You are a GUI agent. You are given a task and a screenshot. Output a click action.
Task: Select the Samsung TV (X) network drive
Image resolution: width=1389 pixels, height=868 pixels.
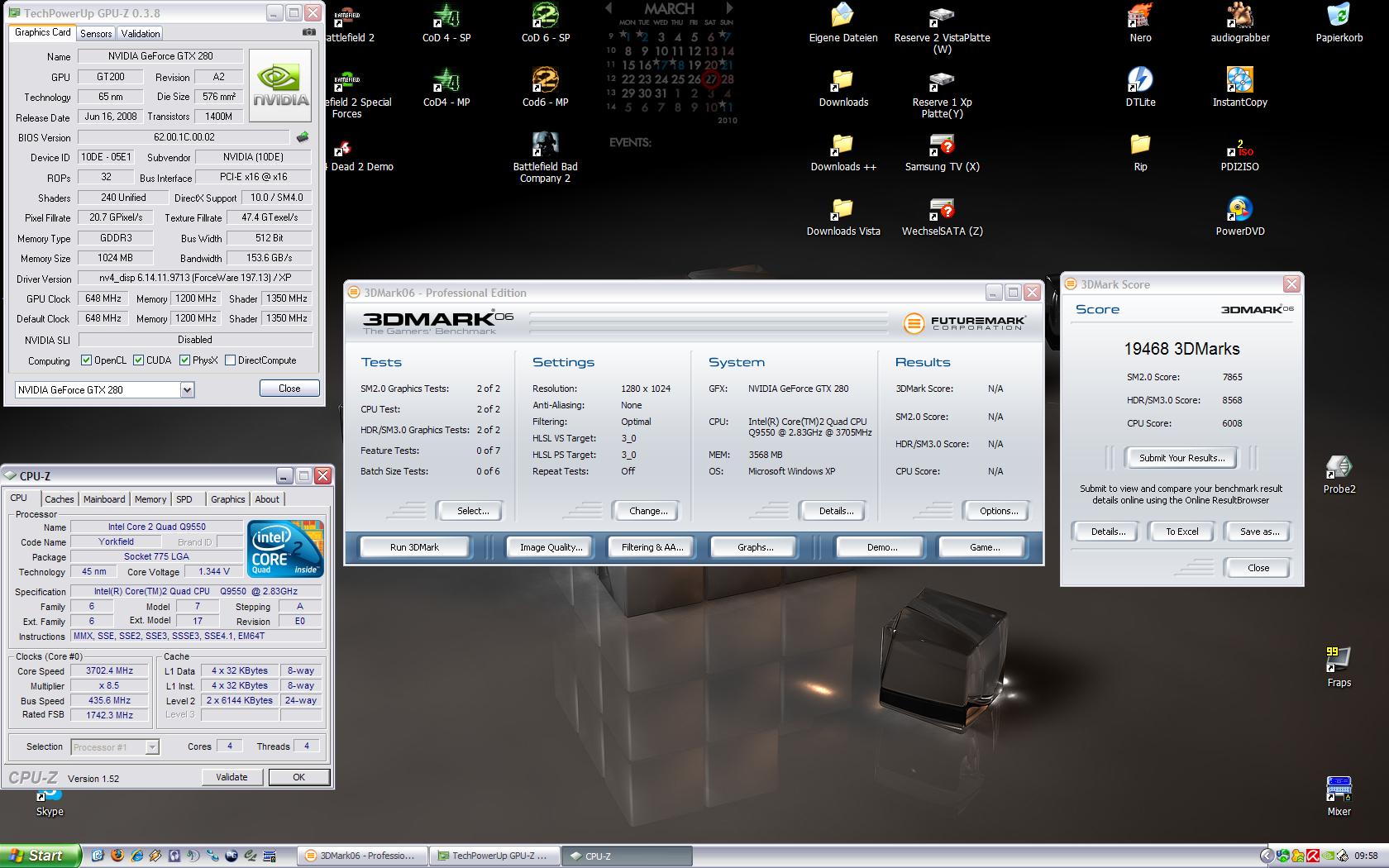[943, 152]
